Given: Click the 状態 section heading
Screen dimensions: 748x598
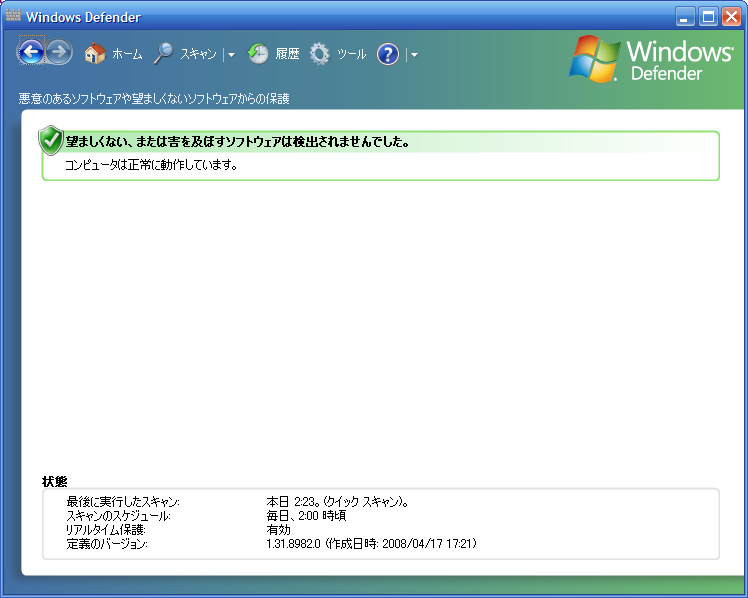Looking at the screenshot, I should [54, 481].
